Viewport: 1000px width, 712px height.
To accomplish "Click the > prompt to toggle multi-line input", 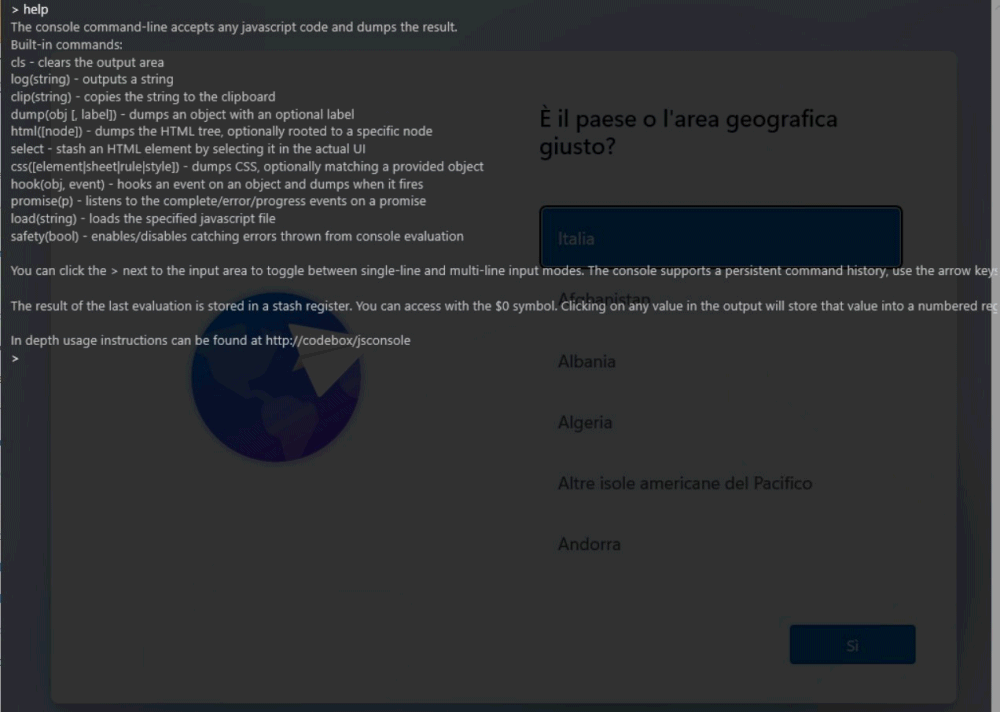I will click(15, 358).
